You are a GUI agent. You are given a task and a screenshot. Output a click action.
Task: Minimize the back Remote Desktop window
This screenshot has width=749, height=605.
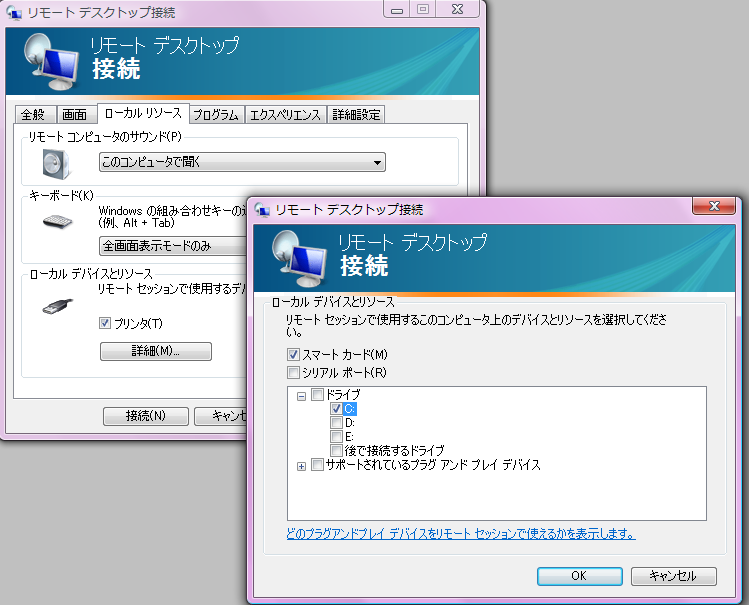pos(397,10)
